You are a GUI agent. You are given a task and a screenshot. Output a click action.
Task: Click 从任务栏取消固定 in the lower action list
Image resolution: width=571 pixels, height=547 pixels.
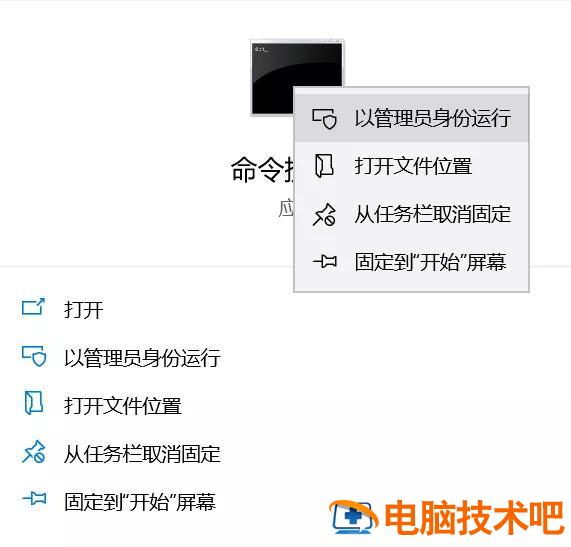pyautogui.click(x=142, y=454)
